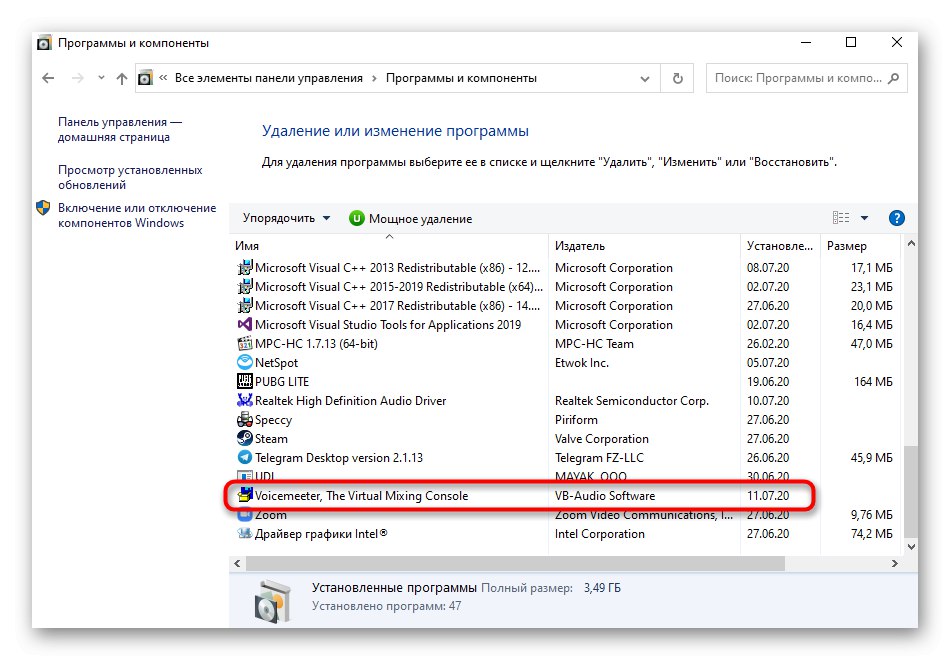Image resolution: width=950 pixels, height=660 pixels.
Task: Click VB-Audio Software publisher cell
Action: [605, 496]
